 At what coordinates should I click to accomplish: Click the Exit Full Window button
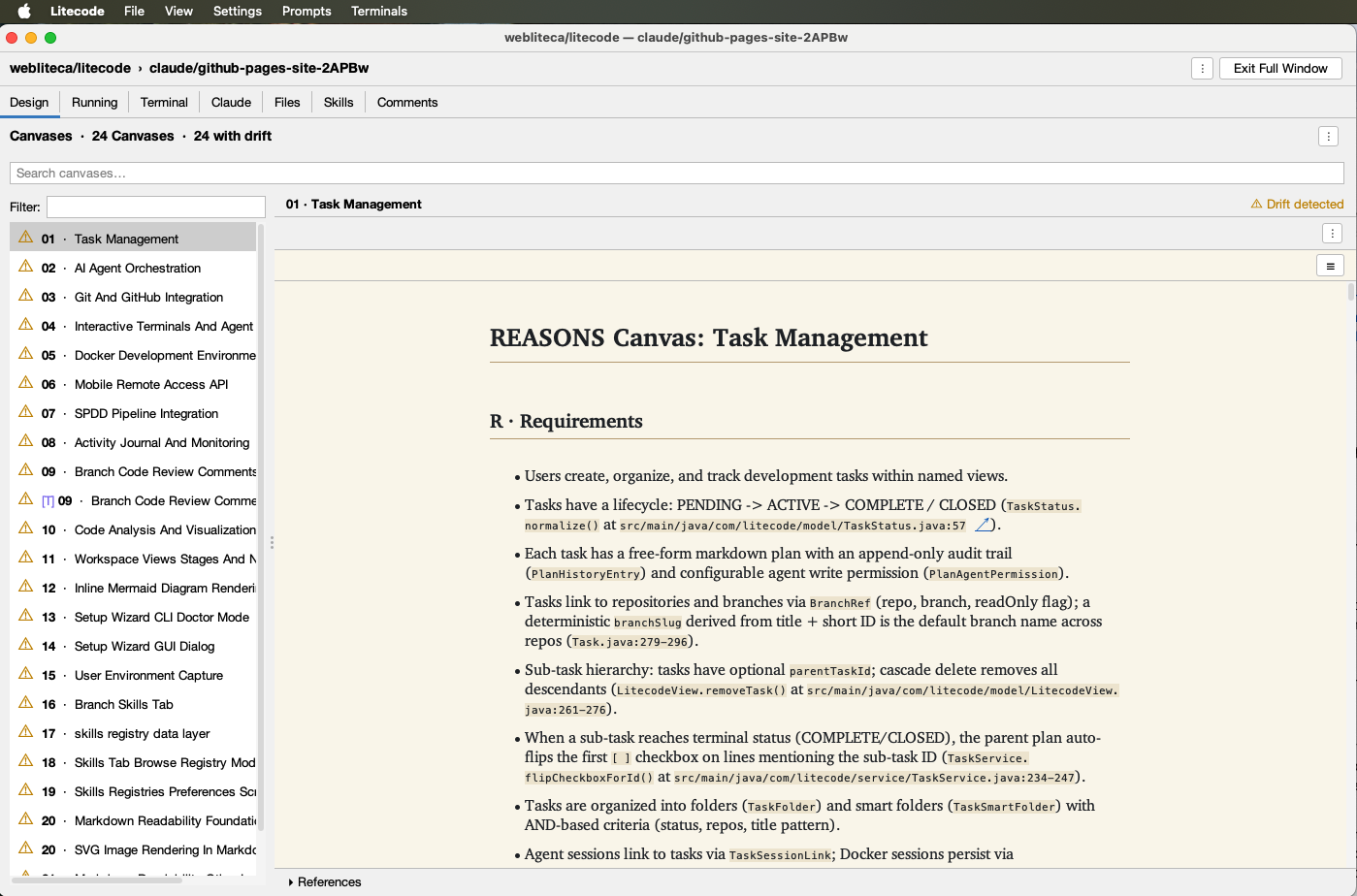tap(1280, 68)
